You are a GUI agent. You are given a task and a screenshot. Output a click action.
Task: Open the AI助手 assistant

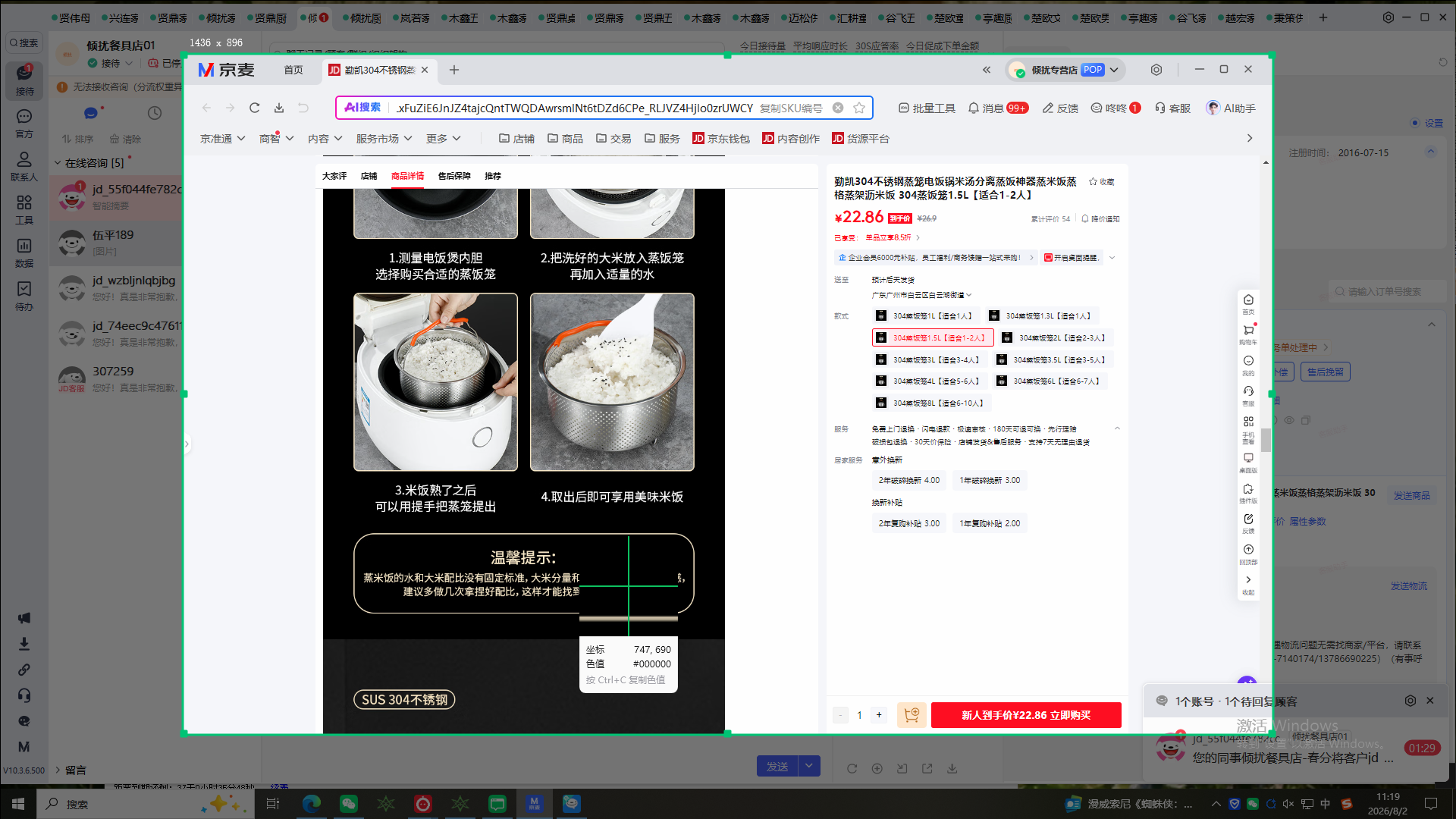pyautogui.click(x=1231, y=108)
